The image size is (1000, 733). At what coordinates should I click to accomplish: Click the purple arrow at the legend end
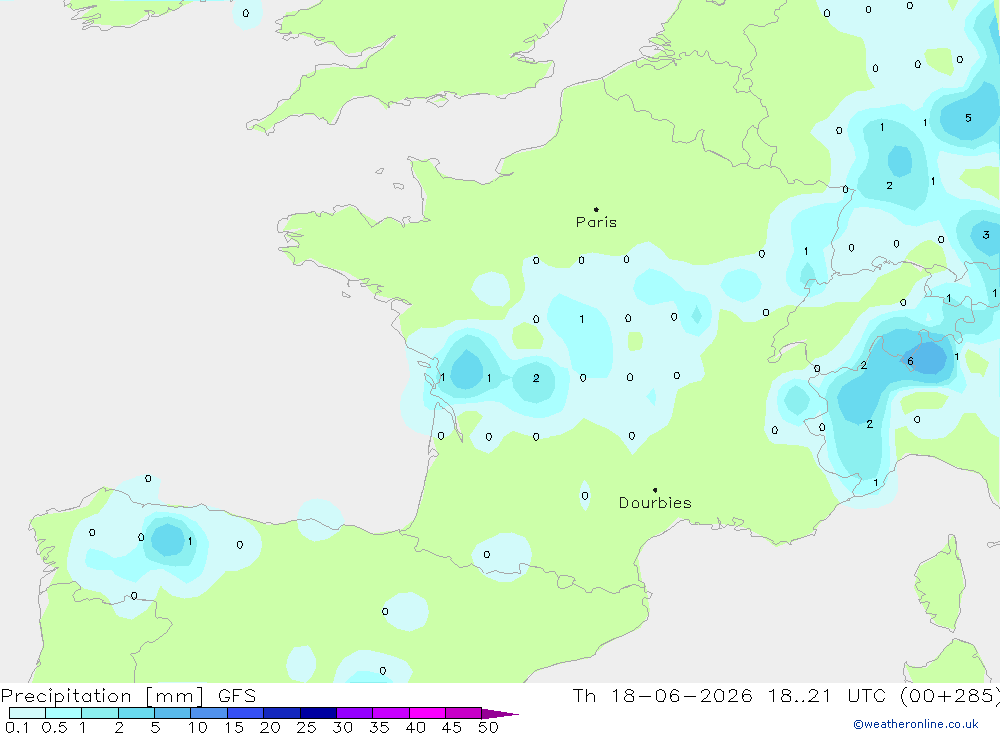(x=500, y=714)
